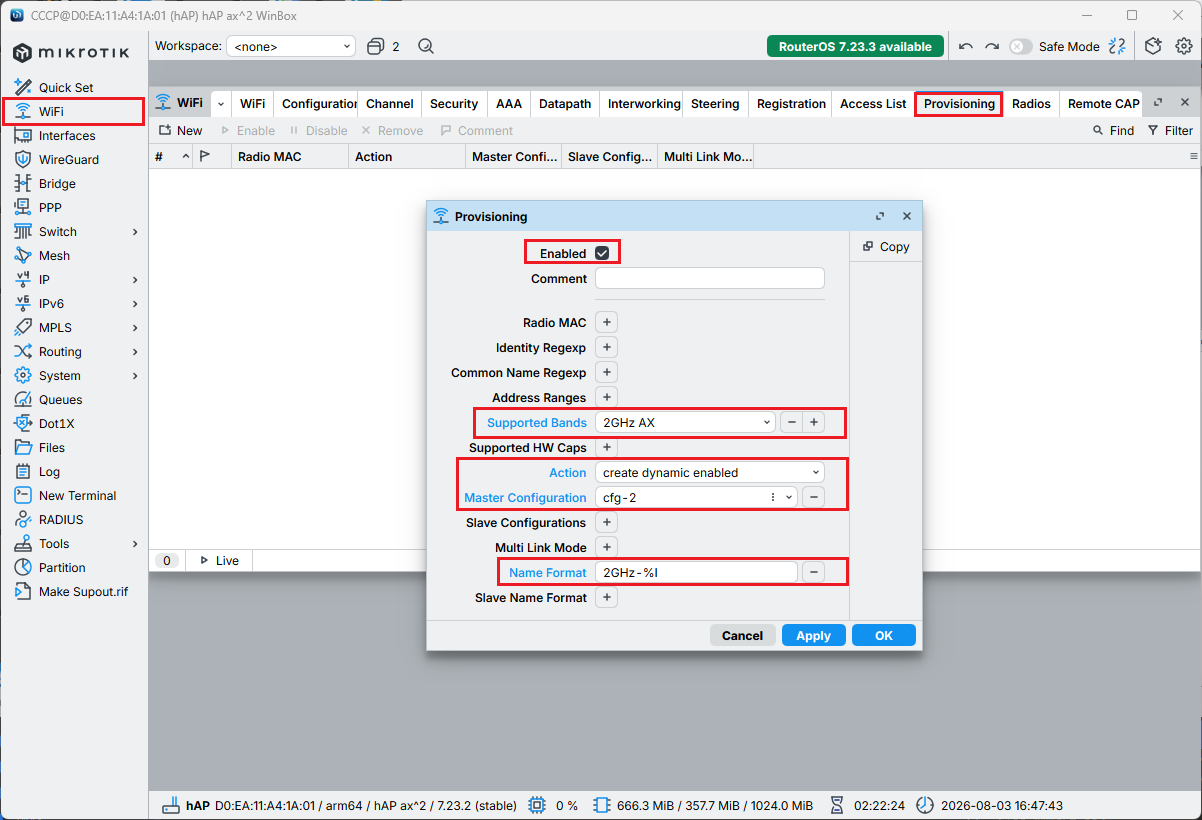Open Interfaces in sidebar

tap(67, 136)
